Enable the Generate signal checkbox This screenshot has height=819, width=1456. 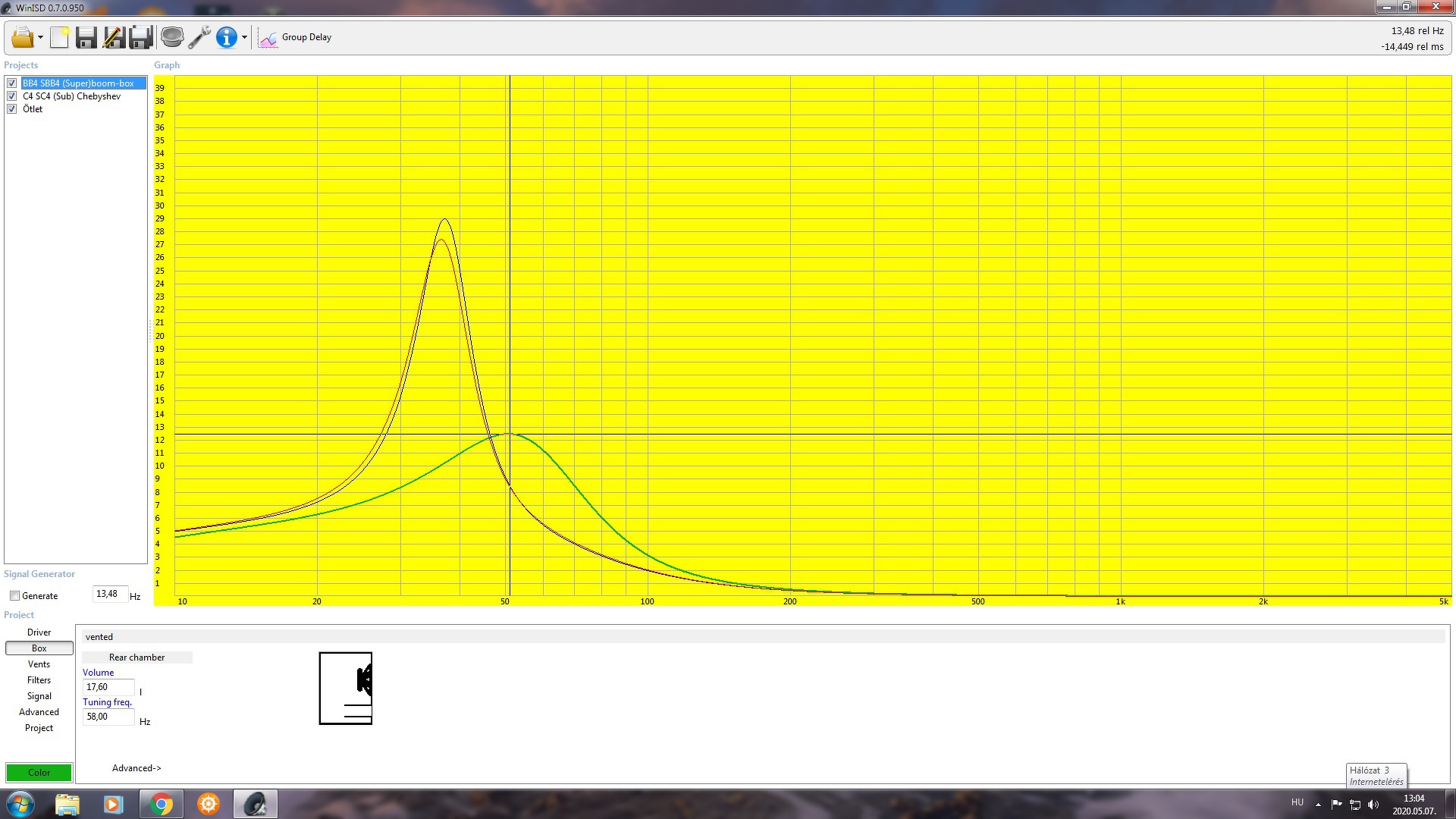14,596
